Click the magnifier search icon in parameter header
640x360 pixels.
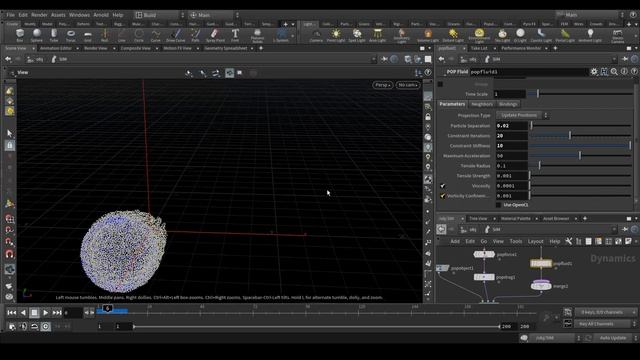[614, 71]
